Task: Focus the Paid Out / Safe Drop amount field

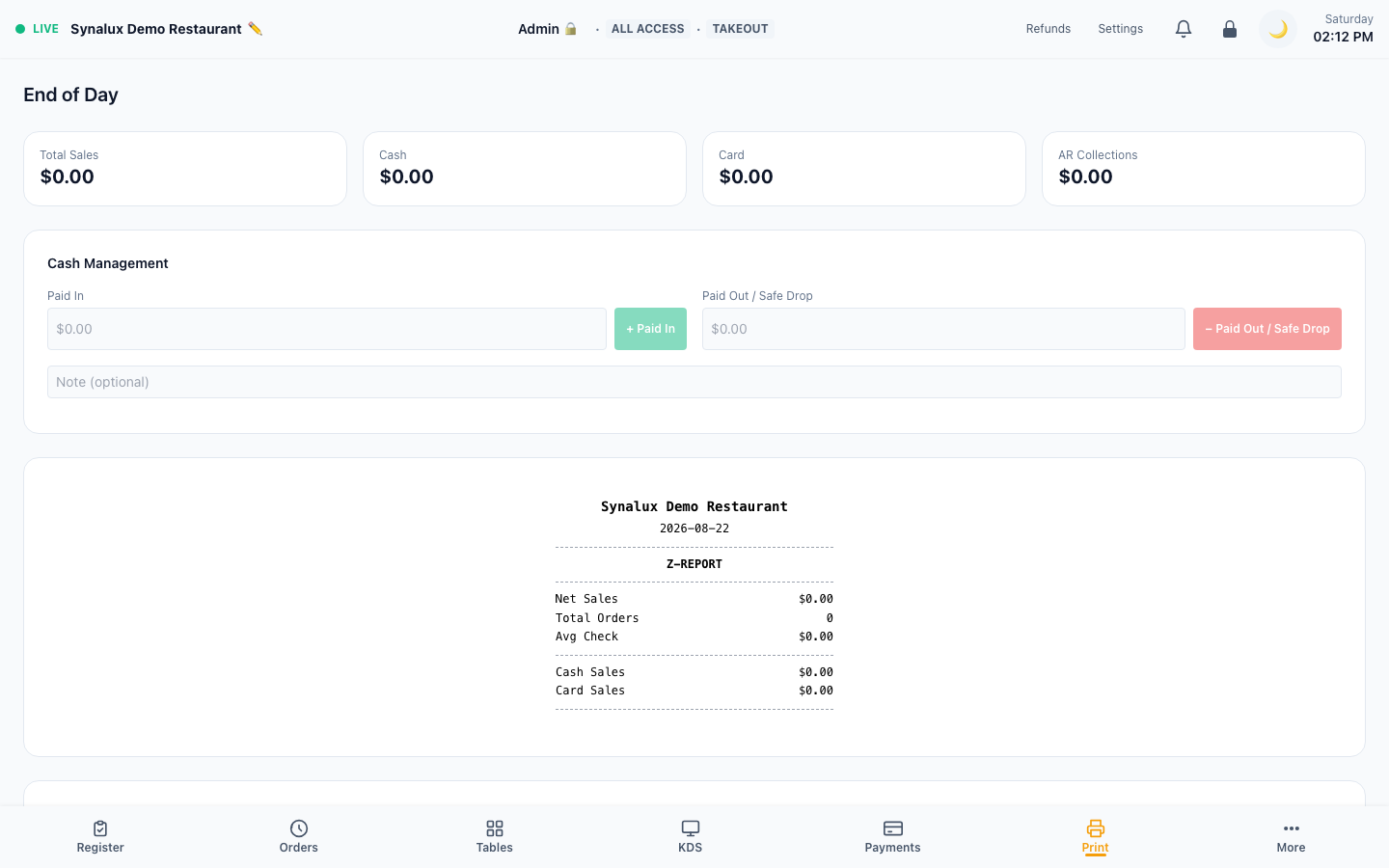Action: [943, 329]
